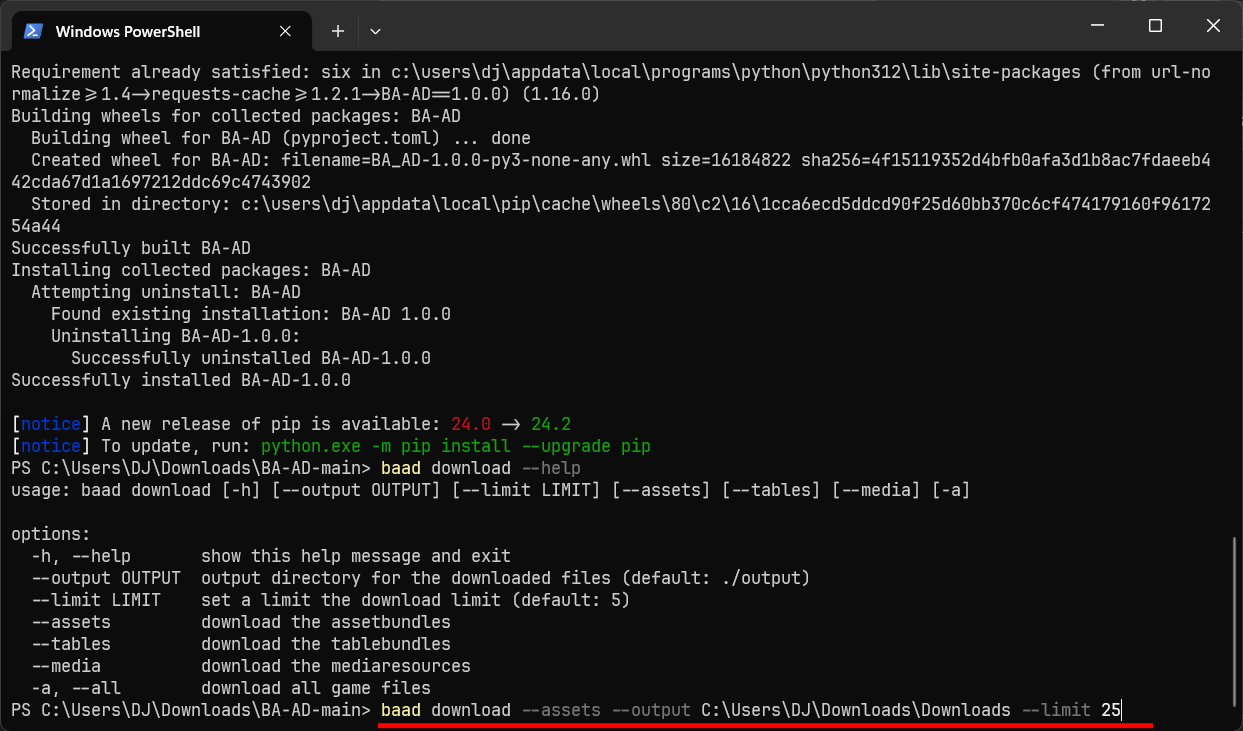Viewport: 1243px width, 731px height.
Task: Click the PowerShell icon on the tab
Action: [x=33, y=31]
